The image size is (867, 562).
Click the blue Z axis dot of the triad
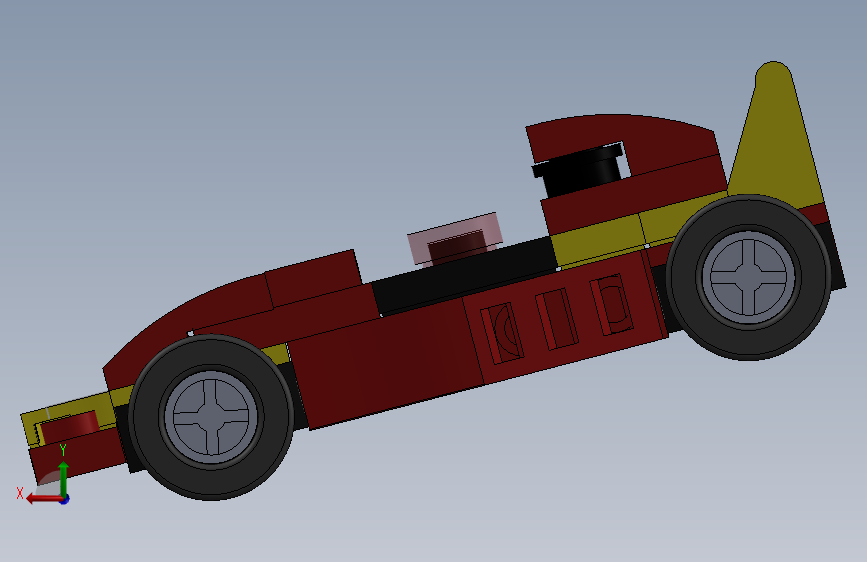65,499
